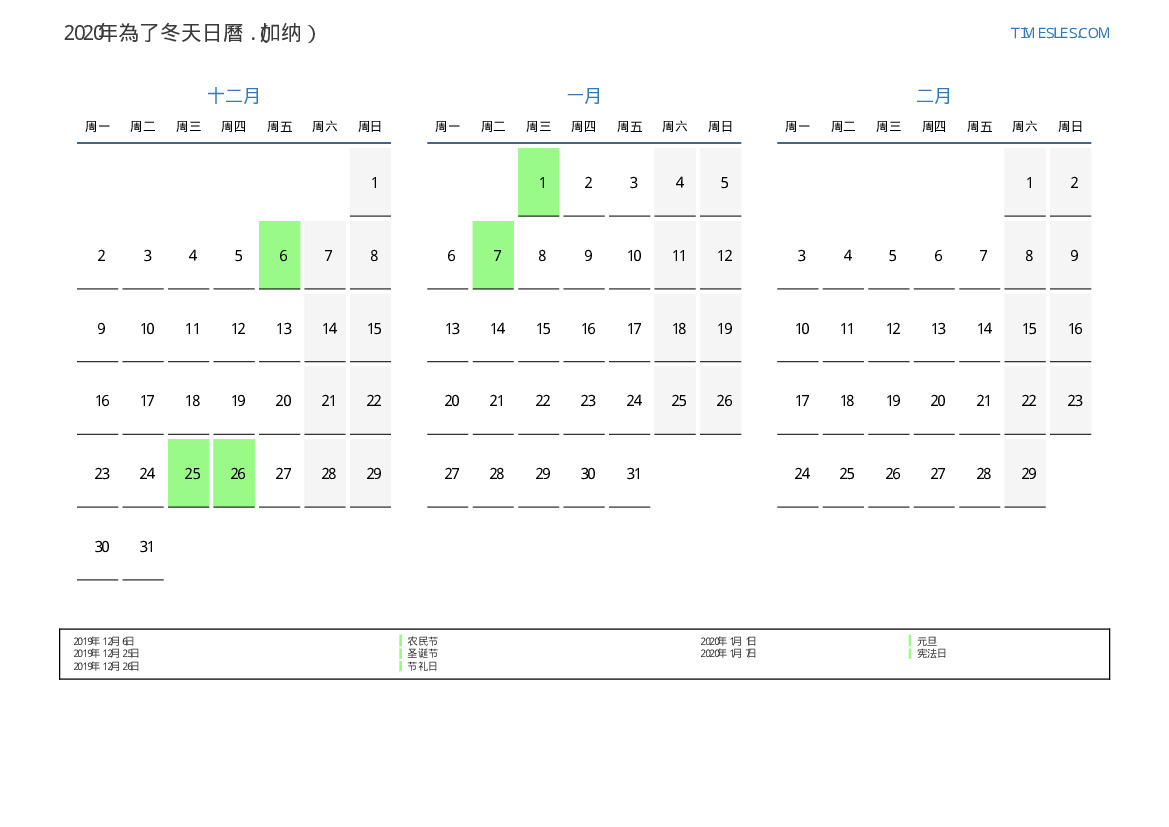The height and width of the screenshot is (827, 1169).
Task: Select January 26 in 一月
Action: pos(720,400)
